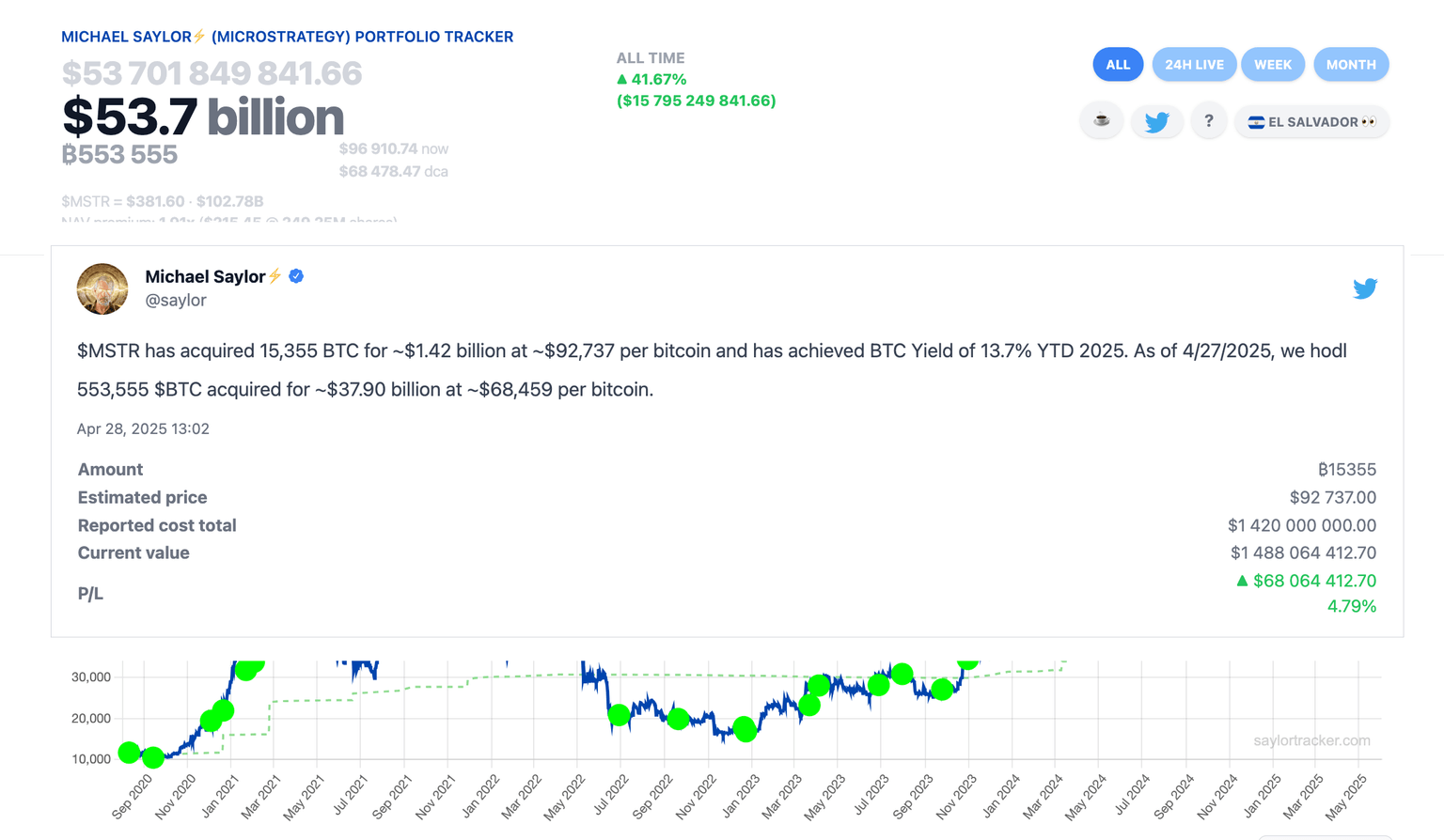The height and width of the screenshot is (840, 1444).
Task: Enable the 24H LIVE timeframe
Action: (1194, 64)
